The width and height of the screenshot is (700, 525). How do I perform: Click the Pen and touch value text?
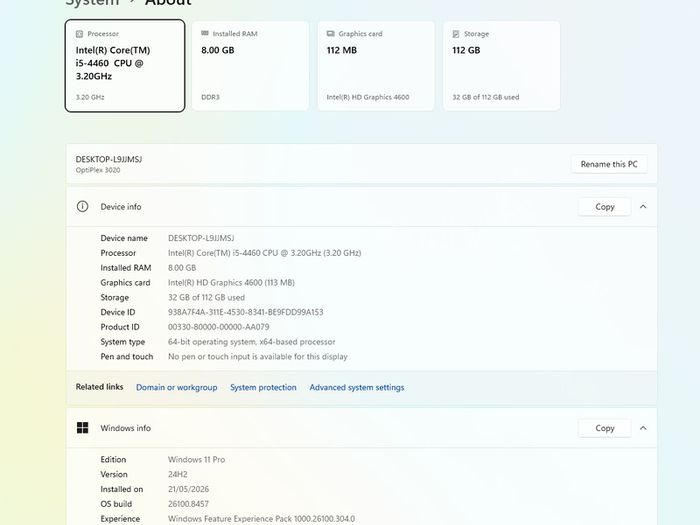258,357
